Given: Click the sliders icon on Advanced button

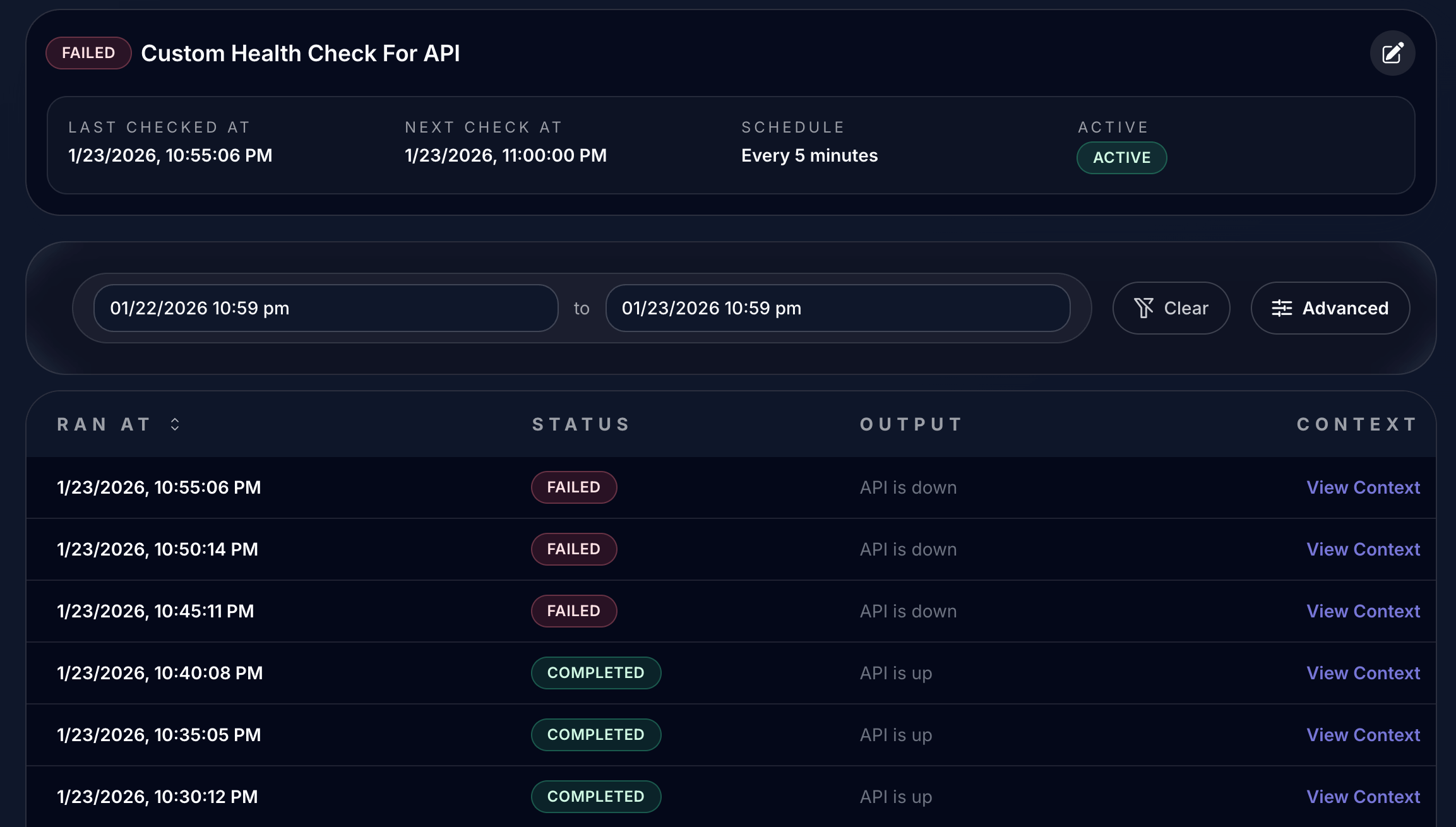Looking at the screenshot, I should pos(1281,308).
